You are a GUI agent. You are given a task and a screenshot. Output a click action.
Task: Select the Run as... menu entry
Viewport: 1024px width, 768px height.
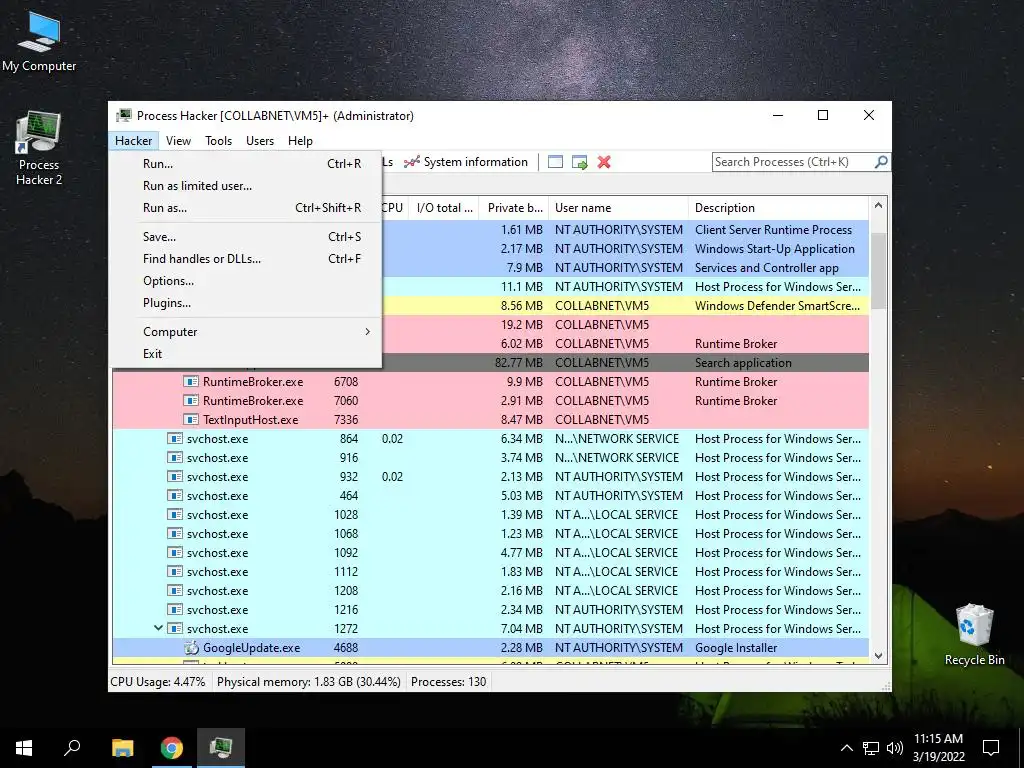point(246,208)
